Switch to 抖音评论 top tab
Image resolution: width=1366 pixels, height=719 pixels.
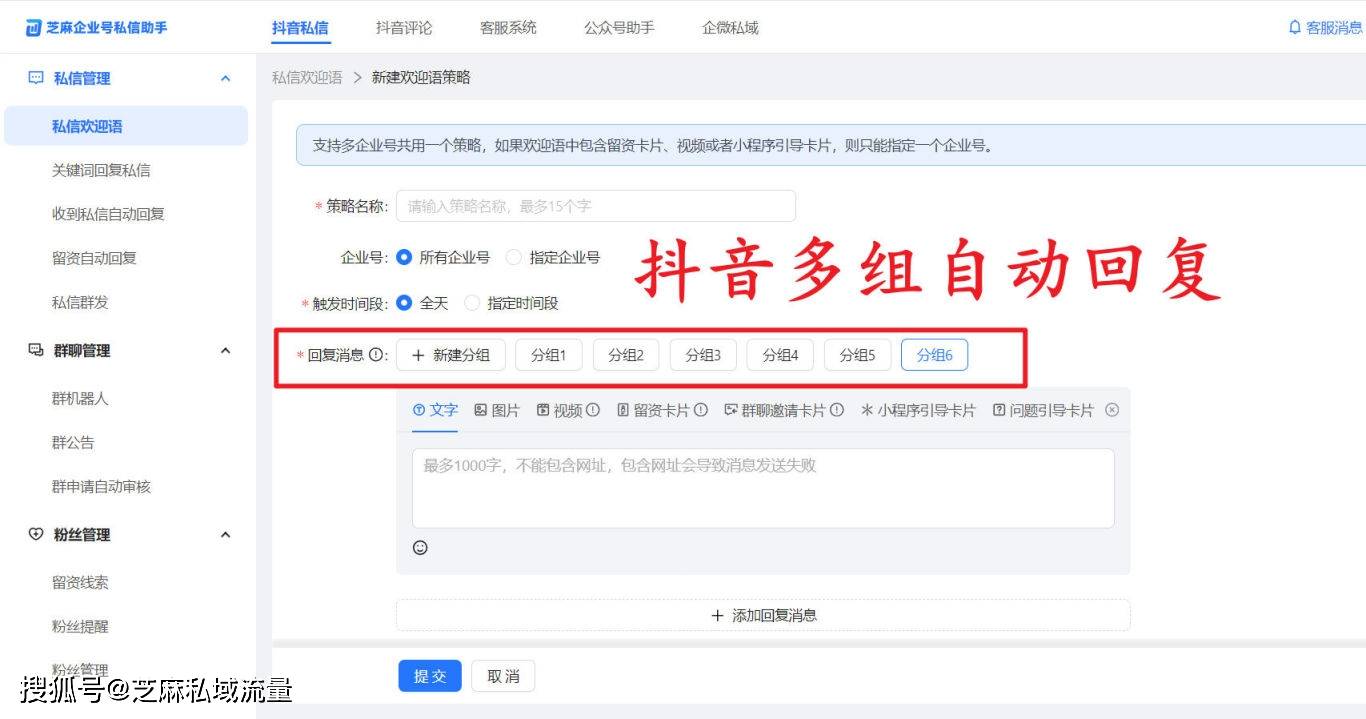pos(404,28)
